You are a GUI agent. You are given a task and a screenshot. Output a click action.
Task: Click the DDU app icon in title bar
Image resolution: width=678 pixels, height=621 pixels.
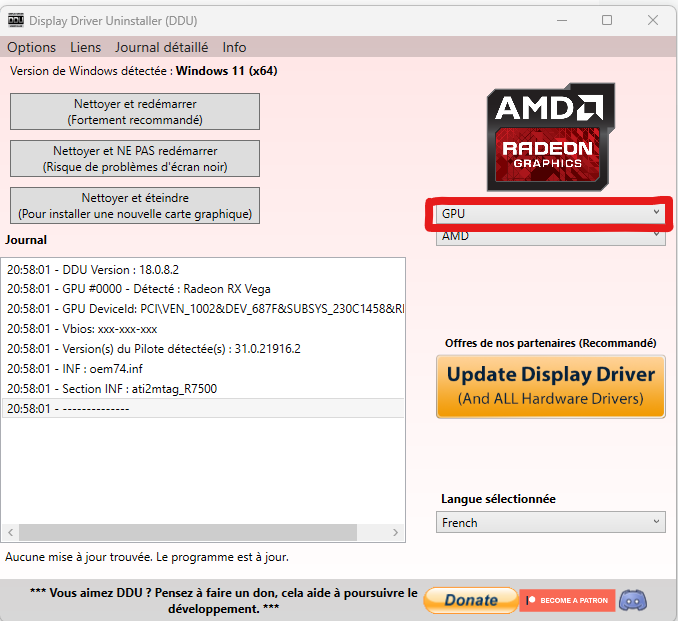click(16, 20)
